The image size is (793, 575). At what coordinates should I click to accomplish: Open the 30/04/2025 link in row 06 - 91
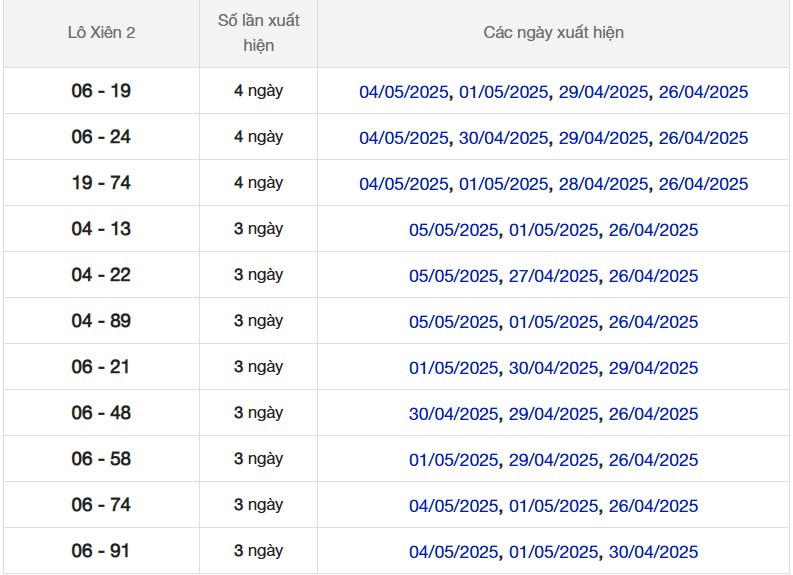pos(653,552)
